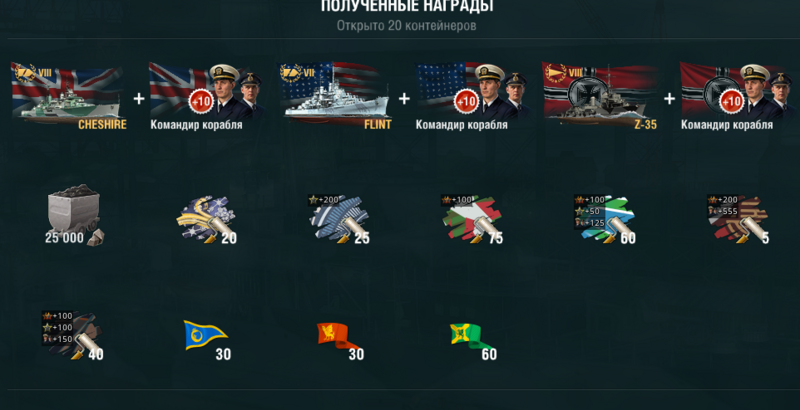Click the dark camouflage with 40
The width and height of the screenshot is (800, 410).
click(73, 336)
